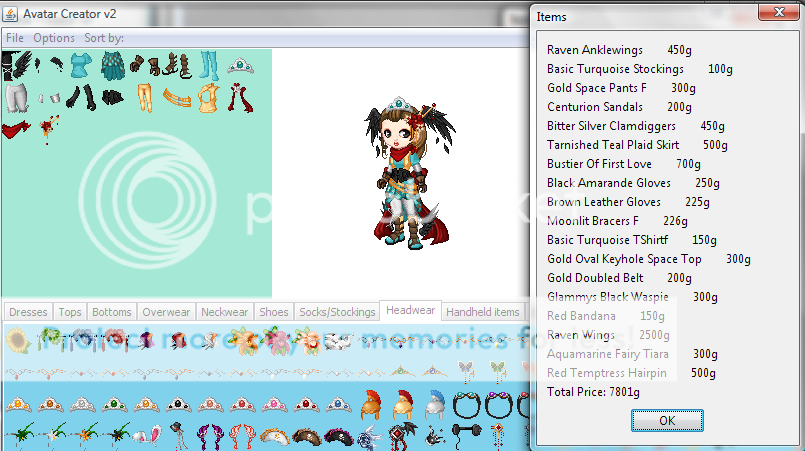Open the Sort by menu
805x451 pixels.
click(x=104, y=38)
